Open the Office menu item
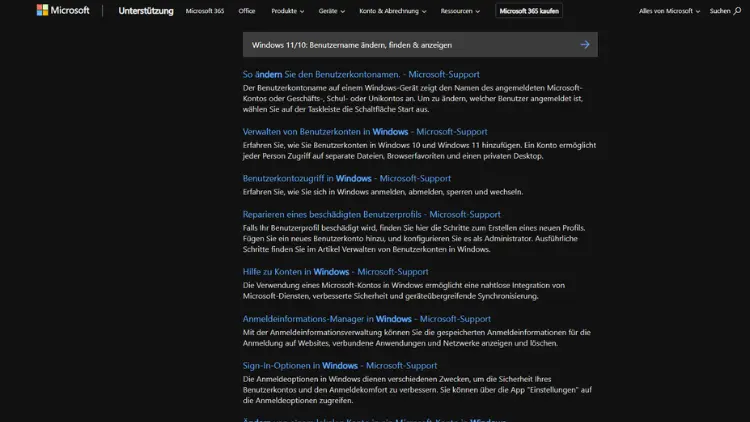 point(247,11)
